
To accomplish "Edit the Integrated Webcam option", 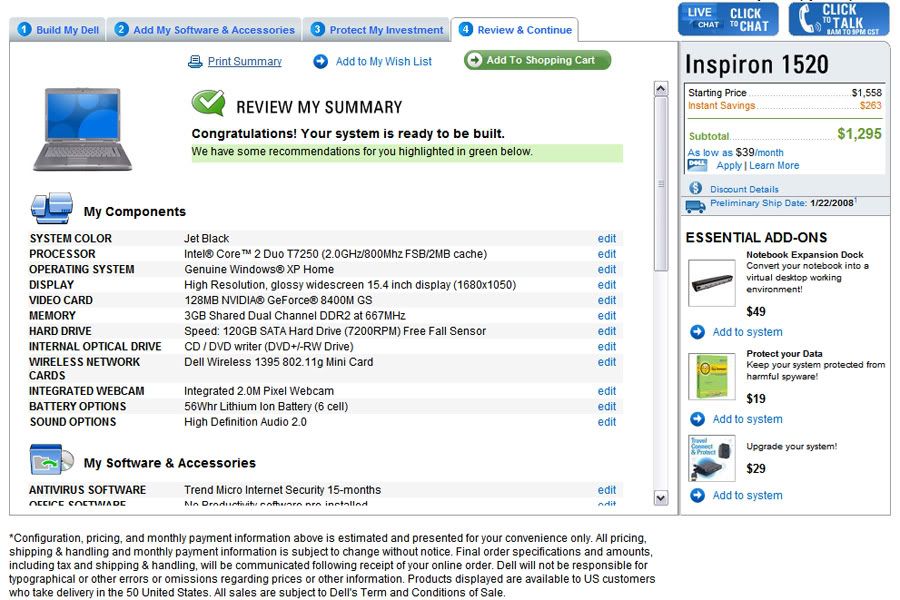I will coord(607,391).
